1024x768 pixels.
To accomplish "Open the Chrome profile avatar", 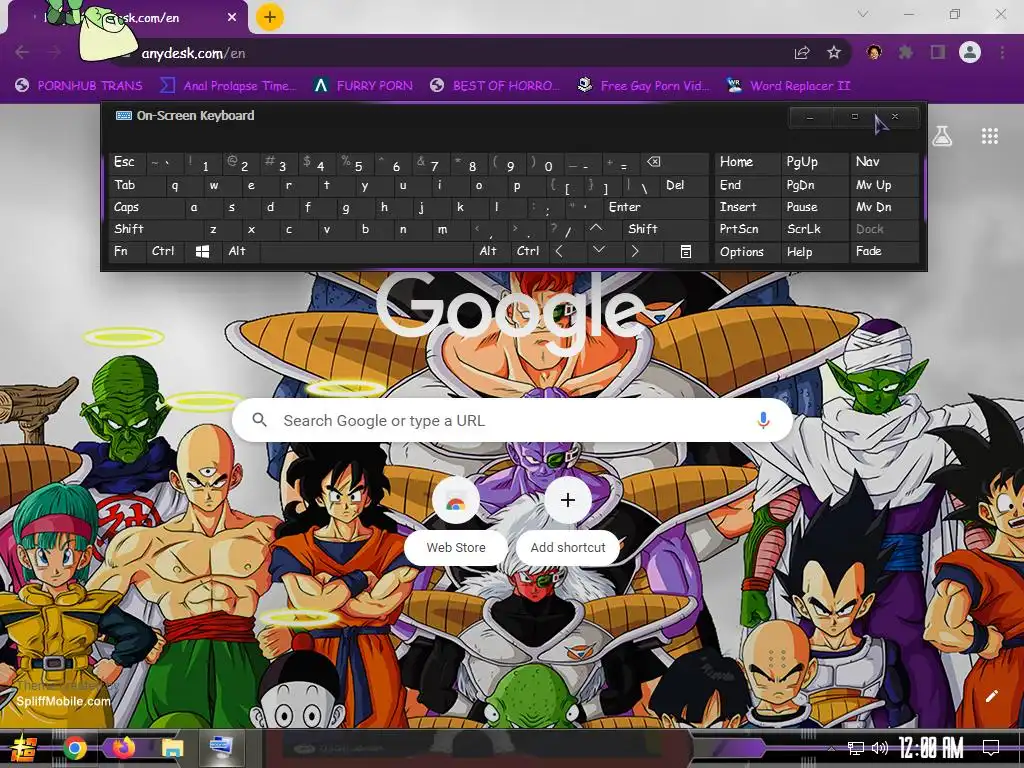I will pos(970,52).
